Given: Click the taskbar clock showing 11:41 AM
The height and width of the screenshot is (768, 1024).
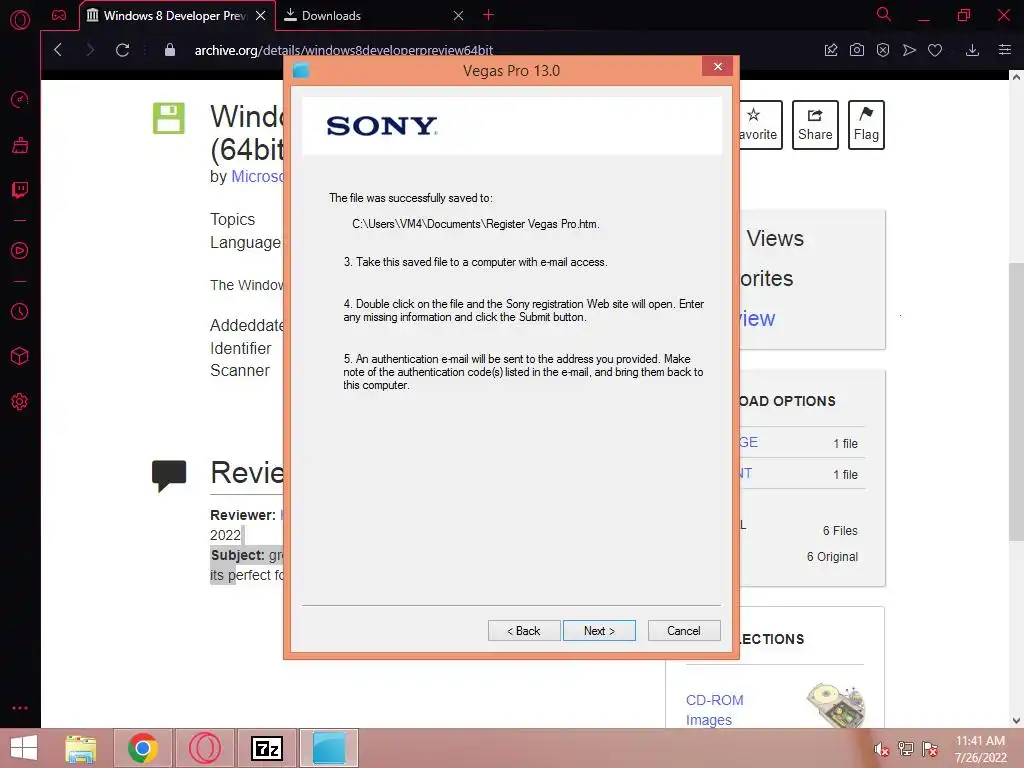Looking at the screenshot, I should point(980,749).
